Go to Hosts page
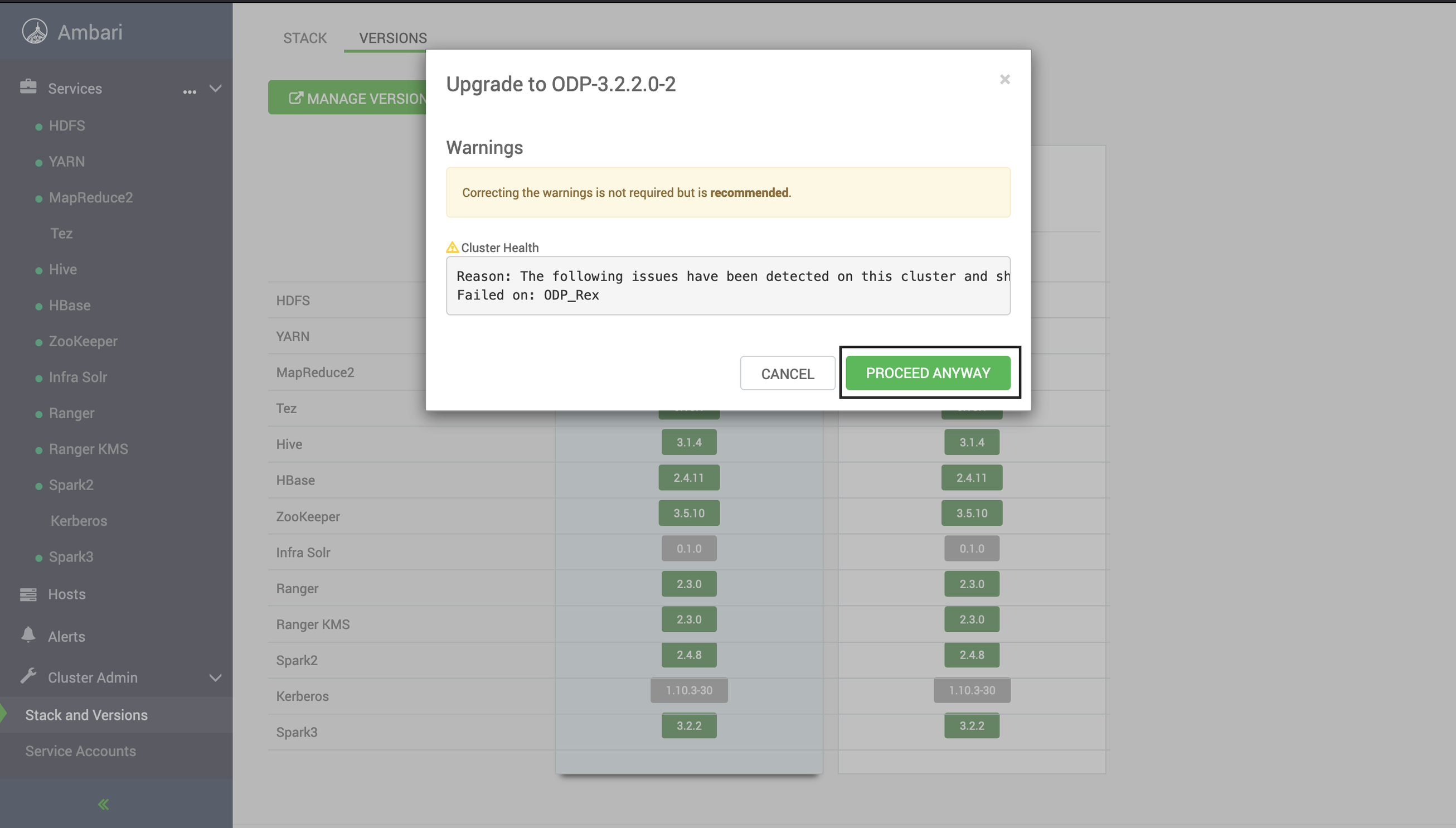This screenshot has height=828, width=1456. (x=66, y=594)
